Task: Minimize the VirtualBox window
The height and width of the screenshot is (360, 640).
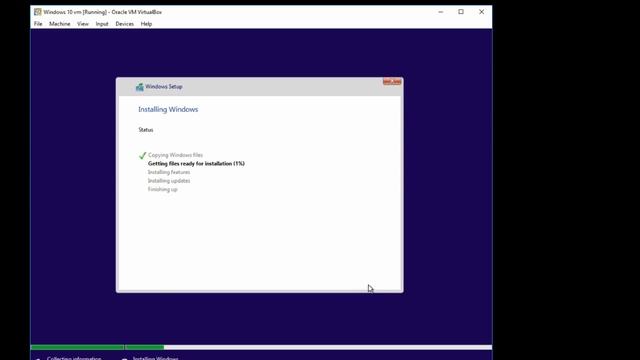Action: pos(440,12)
